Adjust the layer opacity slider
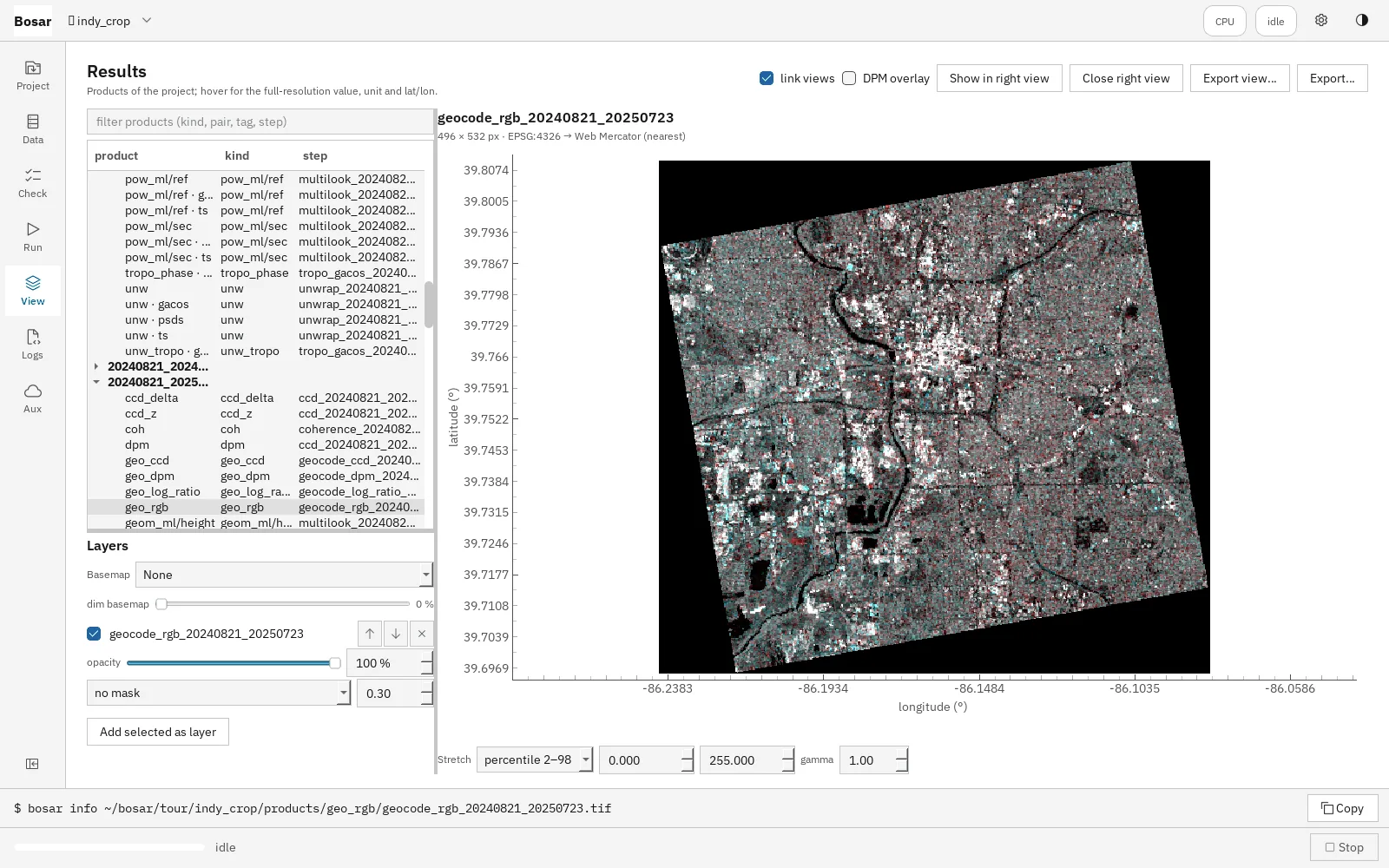 point(234,663)
